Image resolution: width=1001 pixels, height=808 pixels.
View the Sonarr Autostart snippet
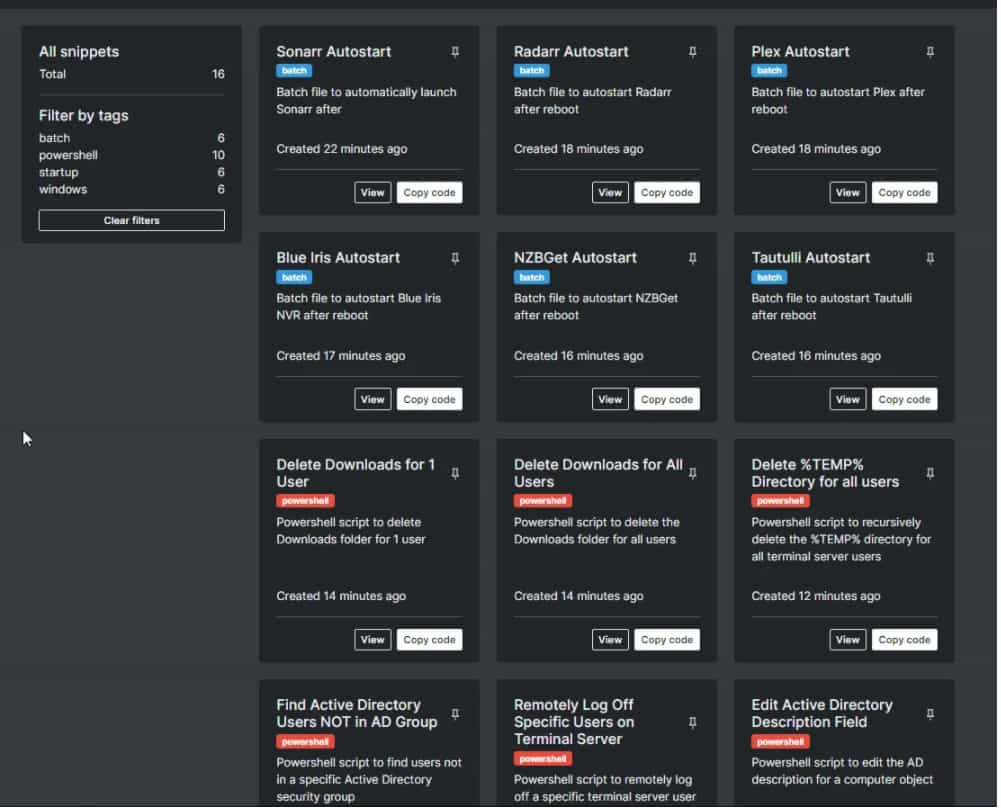point(372,192)
